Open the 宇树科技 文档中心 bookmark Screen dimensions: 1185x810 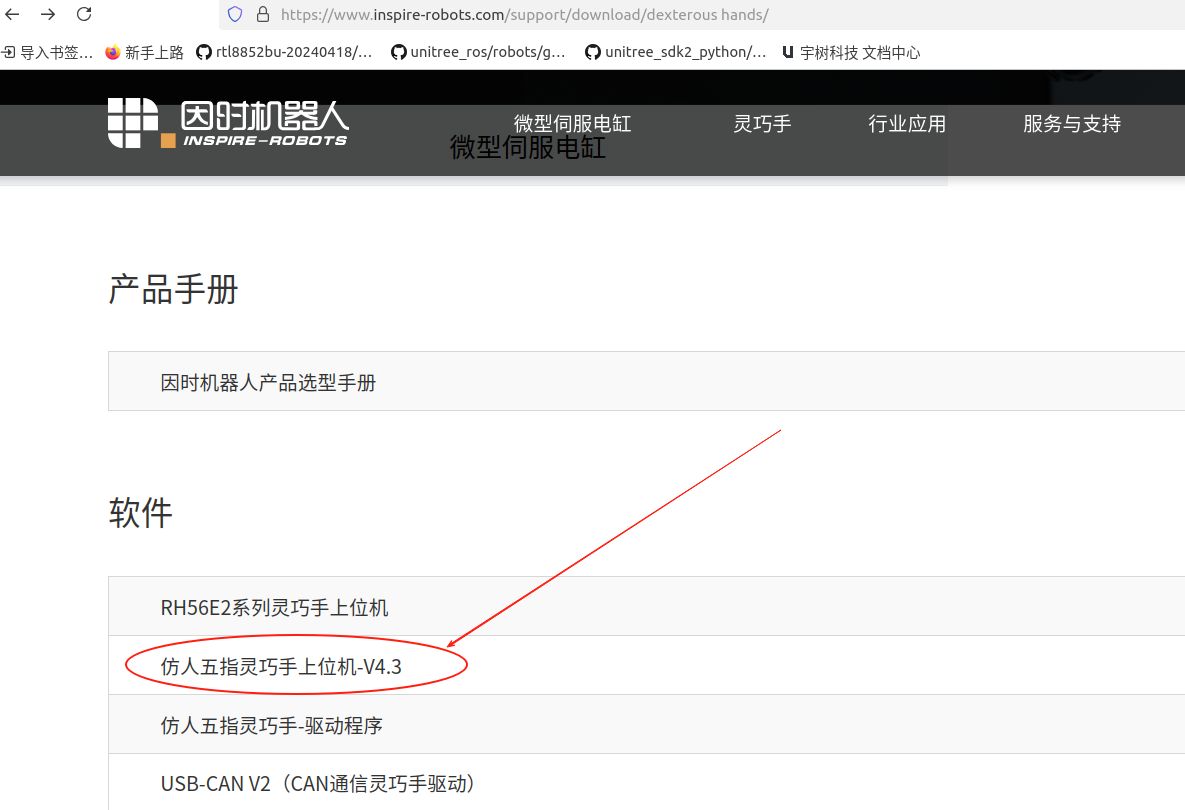coord(851,52)
